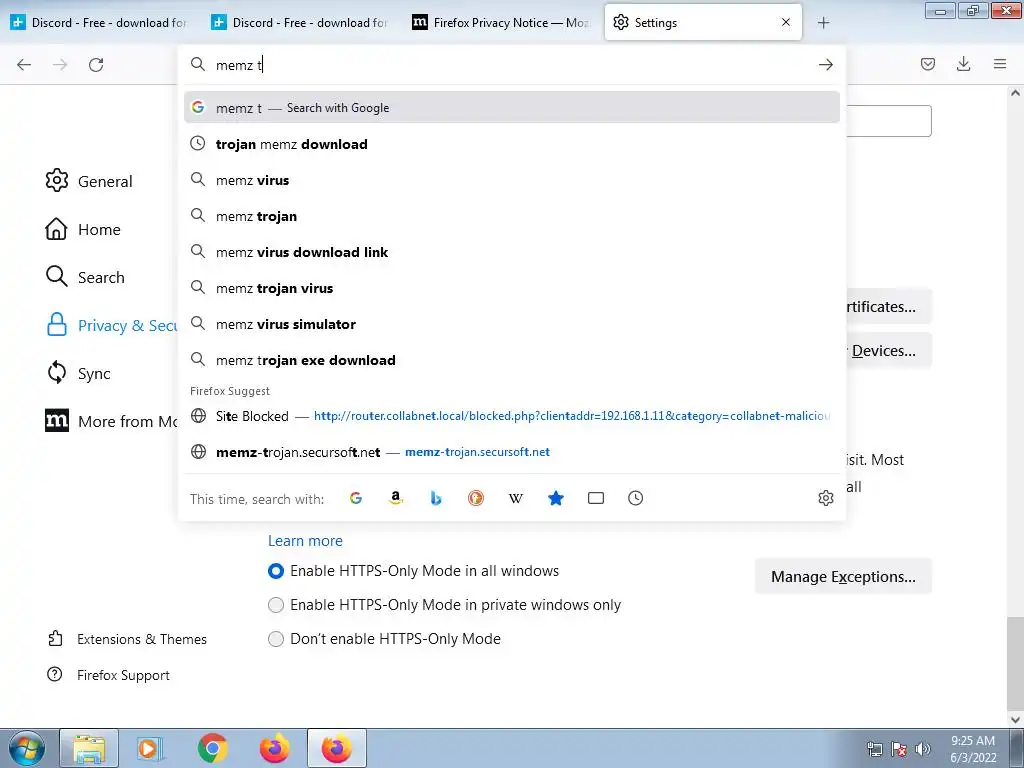Screen dimensions: 1024x768
Task: Click the Mozilla 'm' icon in sidebar
Action: 57,421
